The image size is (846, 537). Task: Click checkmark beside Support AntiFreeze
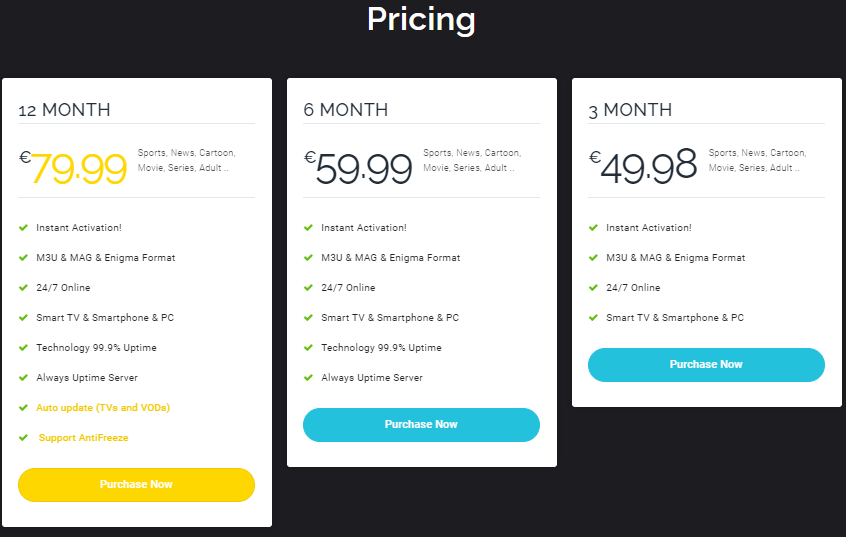click(x=23, y=438)
